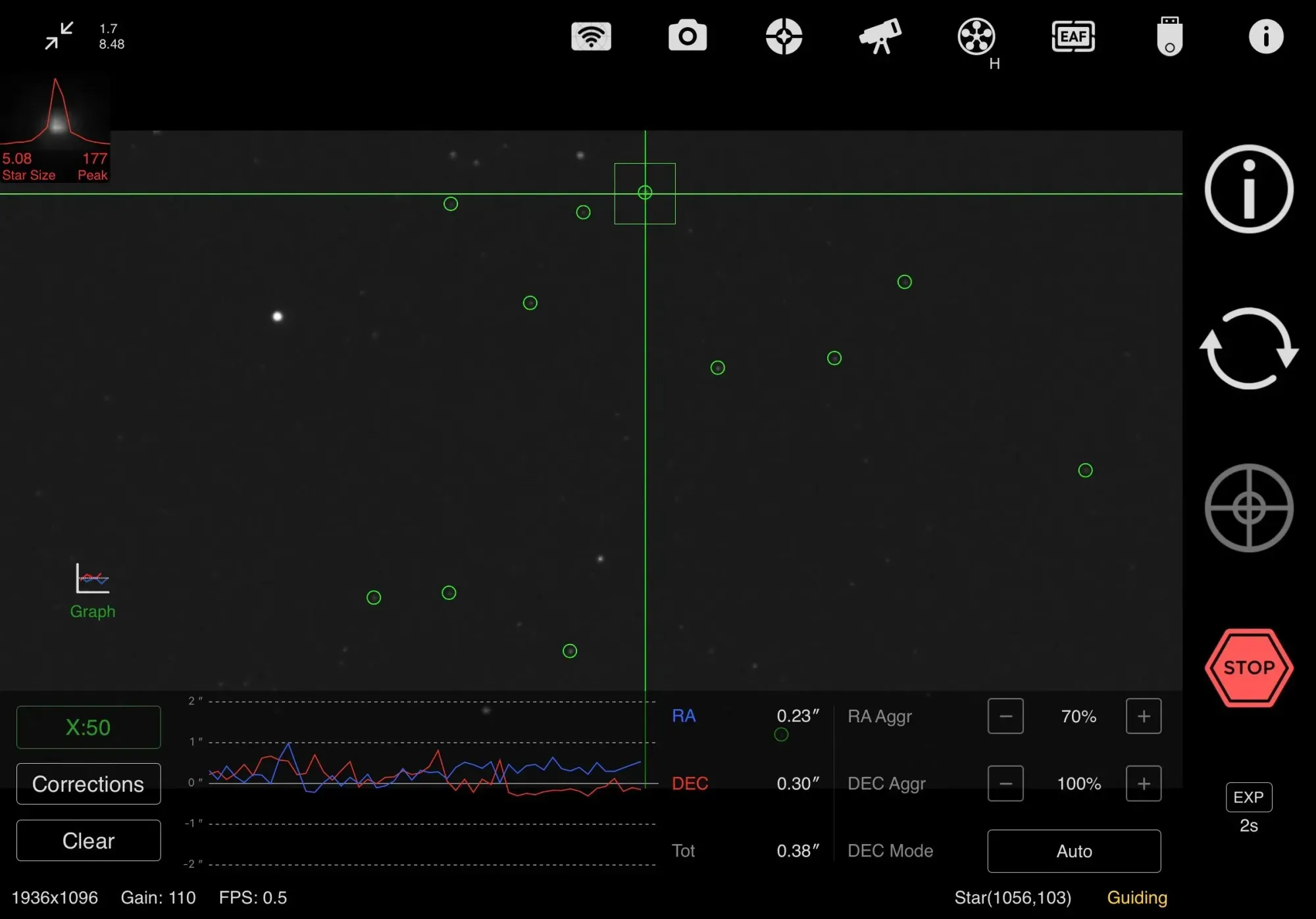Open the telescope mount settings icon
This screenshot has height=919, width=1316.
click(880, 36)
